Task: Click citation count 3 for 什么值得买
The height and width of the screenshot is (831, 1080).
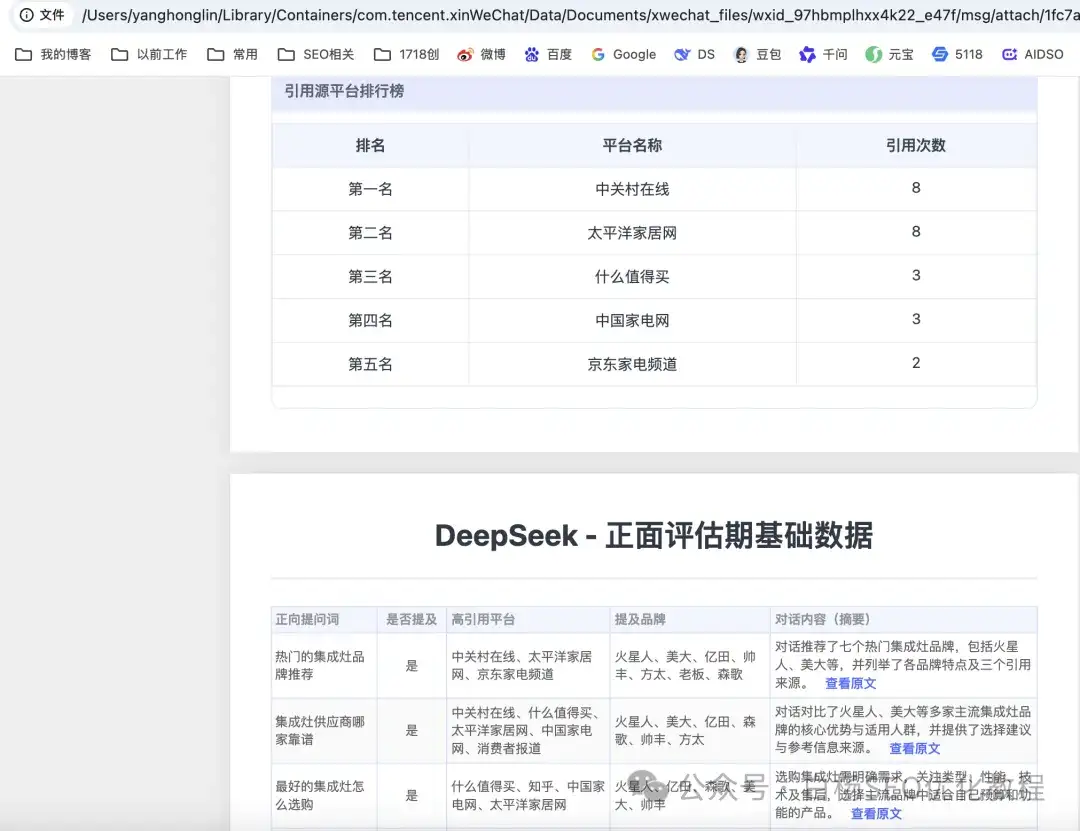Action: coord(916,276)
